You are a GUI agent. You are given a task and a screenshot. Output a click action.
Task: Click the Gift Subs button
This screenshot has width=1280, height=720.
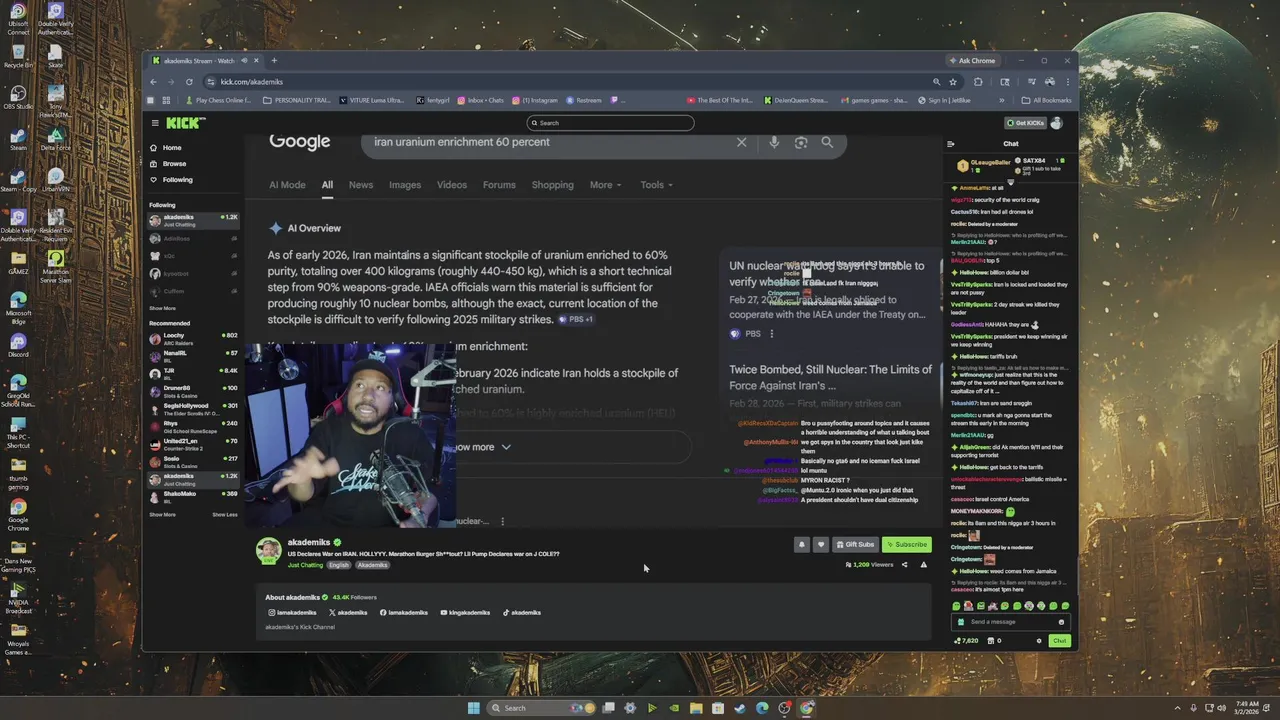[x=855, y=545]
